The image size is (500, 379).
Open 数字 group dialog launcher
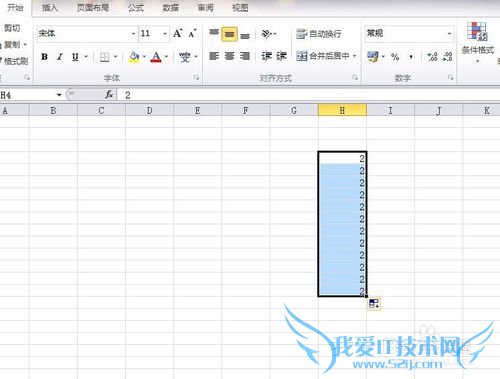pos(450,78)
